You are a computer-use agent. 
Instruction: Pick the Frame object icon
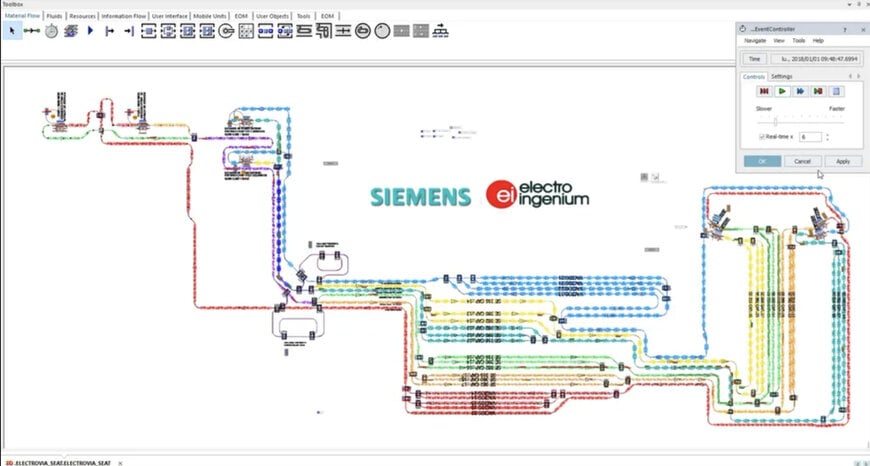point(70,31)
